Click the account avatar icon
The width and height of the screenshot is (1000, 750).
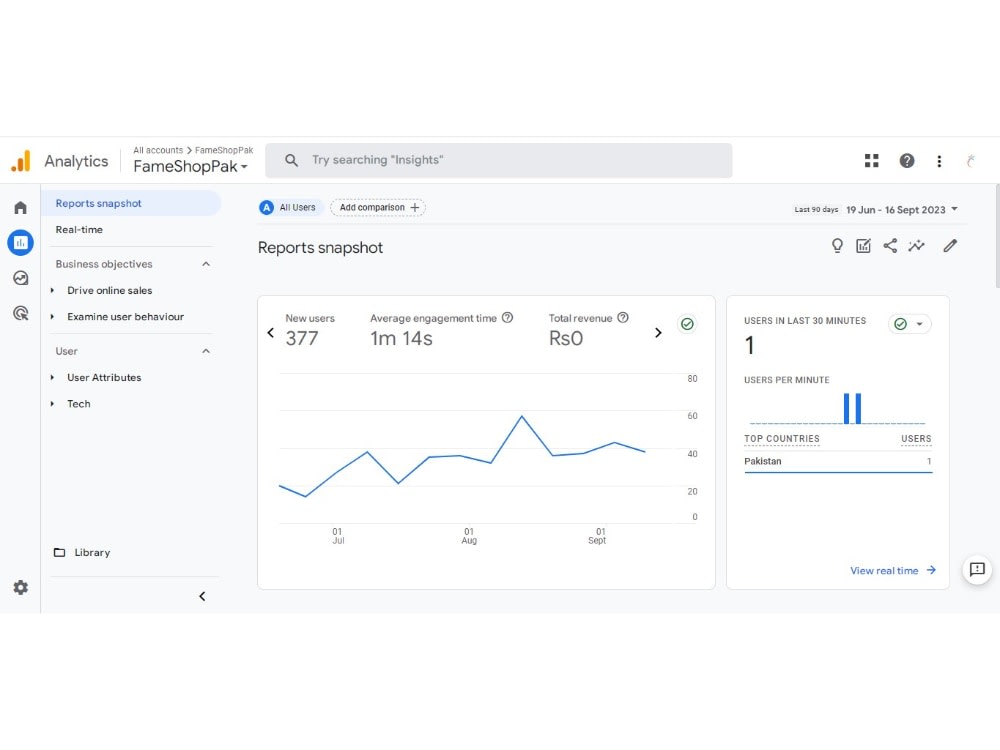click(x=971, y=161)
